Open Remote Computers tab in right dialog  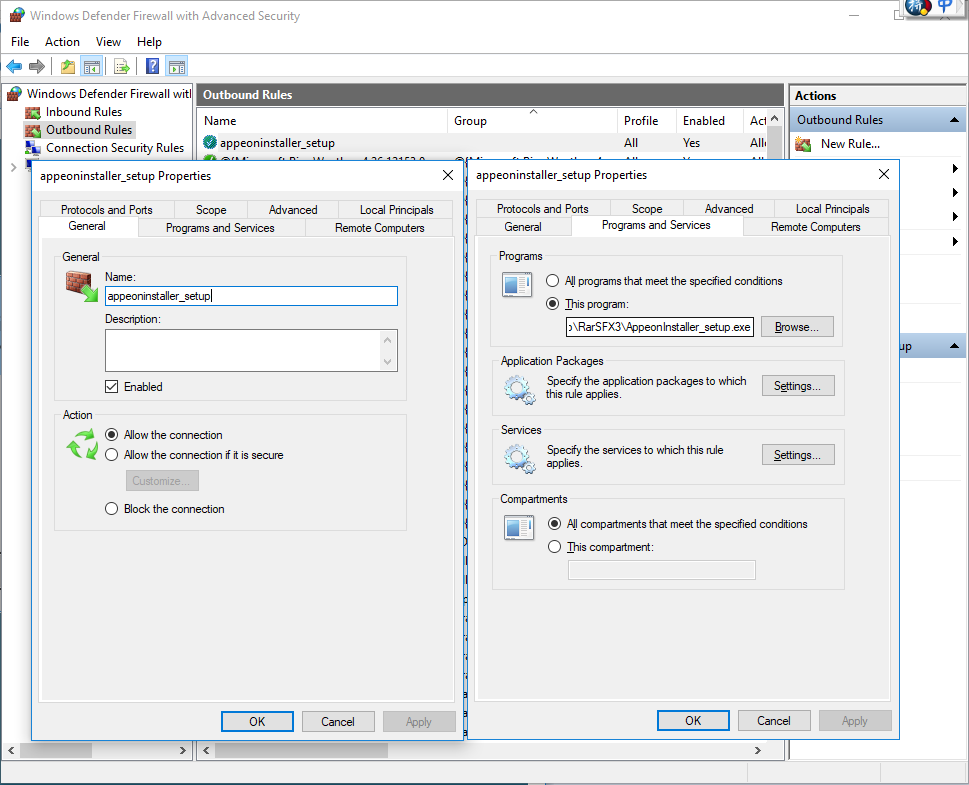coord(816,227)
